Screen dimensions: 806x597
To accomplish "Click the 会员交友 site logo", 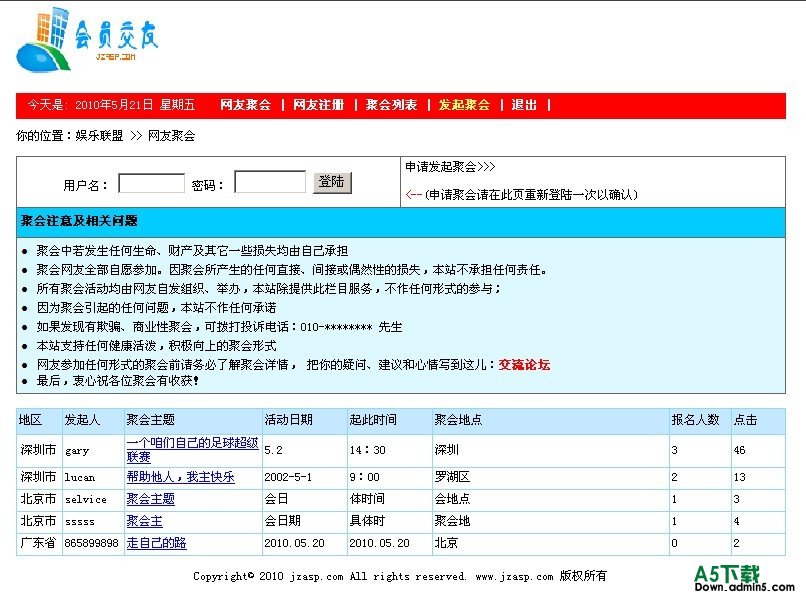I will [88, 42].
